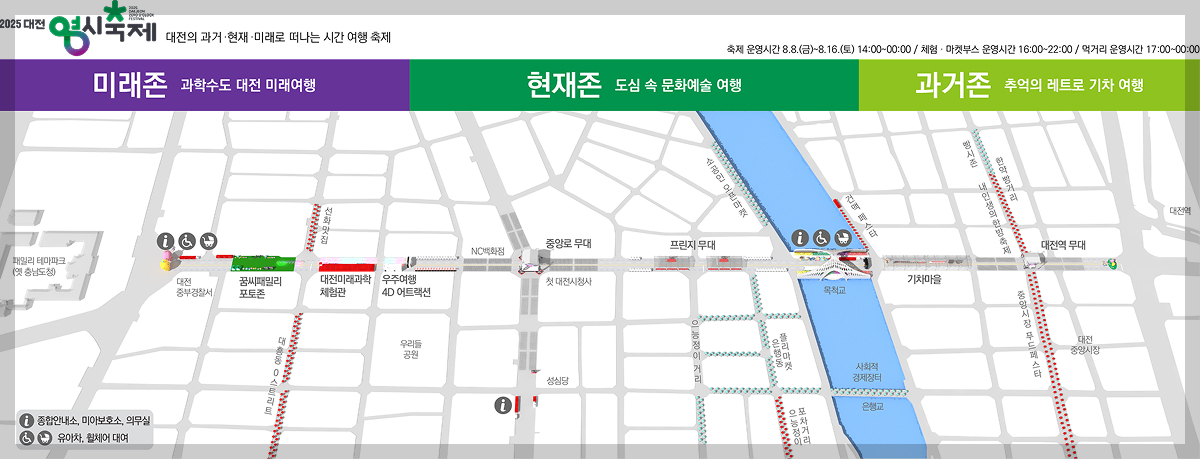Click the 옛 대전시청사 label
This screenshot has height=459, width=1200.
568,283
